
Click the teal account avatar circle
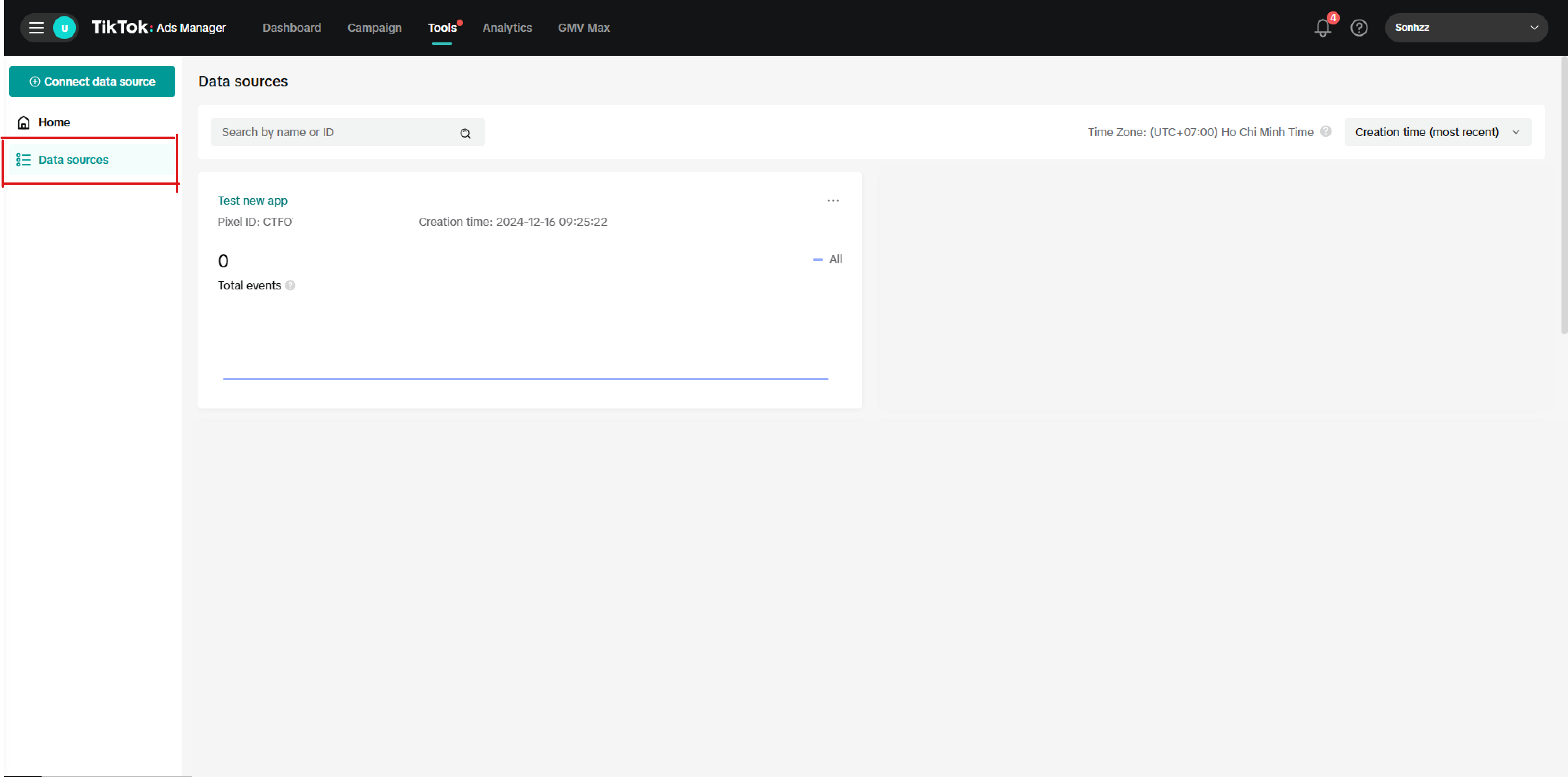coord(64,28)
